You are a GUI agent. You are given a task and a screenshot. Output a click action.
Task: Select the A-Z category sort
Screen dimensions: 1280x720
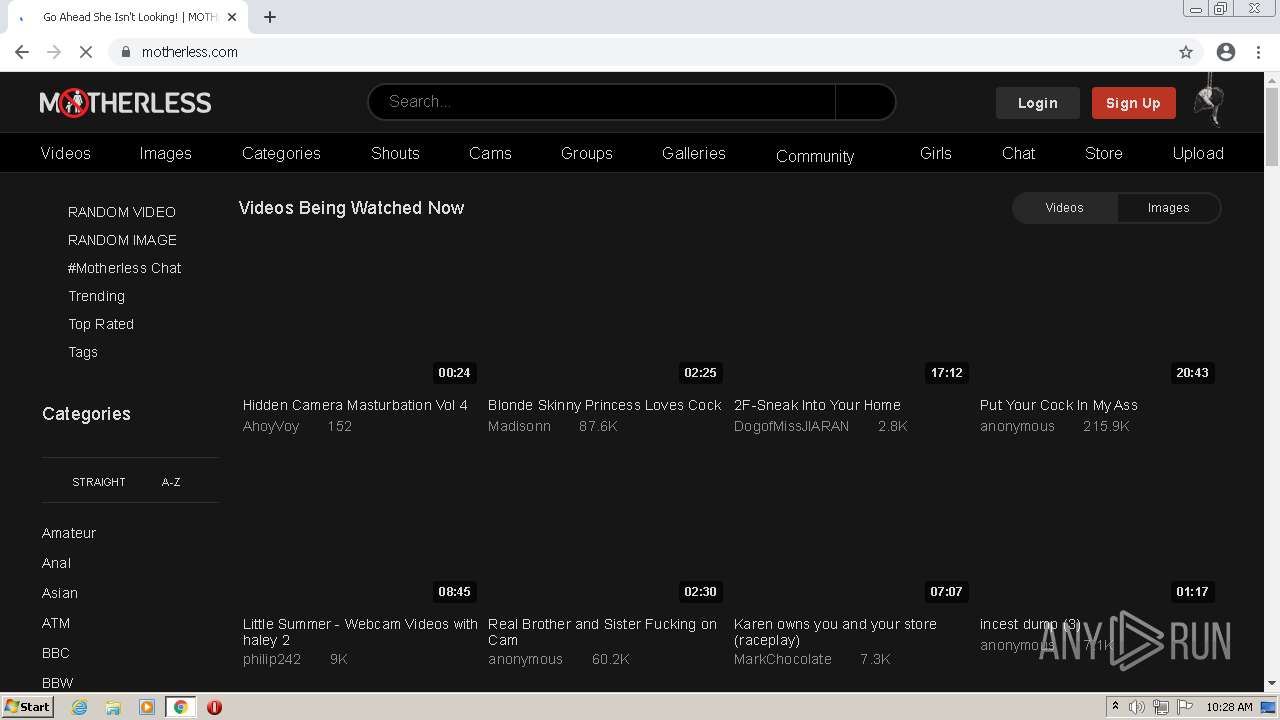click(171, 482)
